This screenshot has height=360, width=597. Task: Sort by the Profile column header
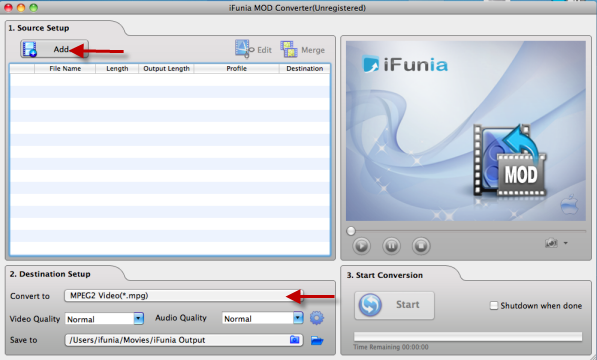[236, 68]
